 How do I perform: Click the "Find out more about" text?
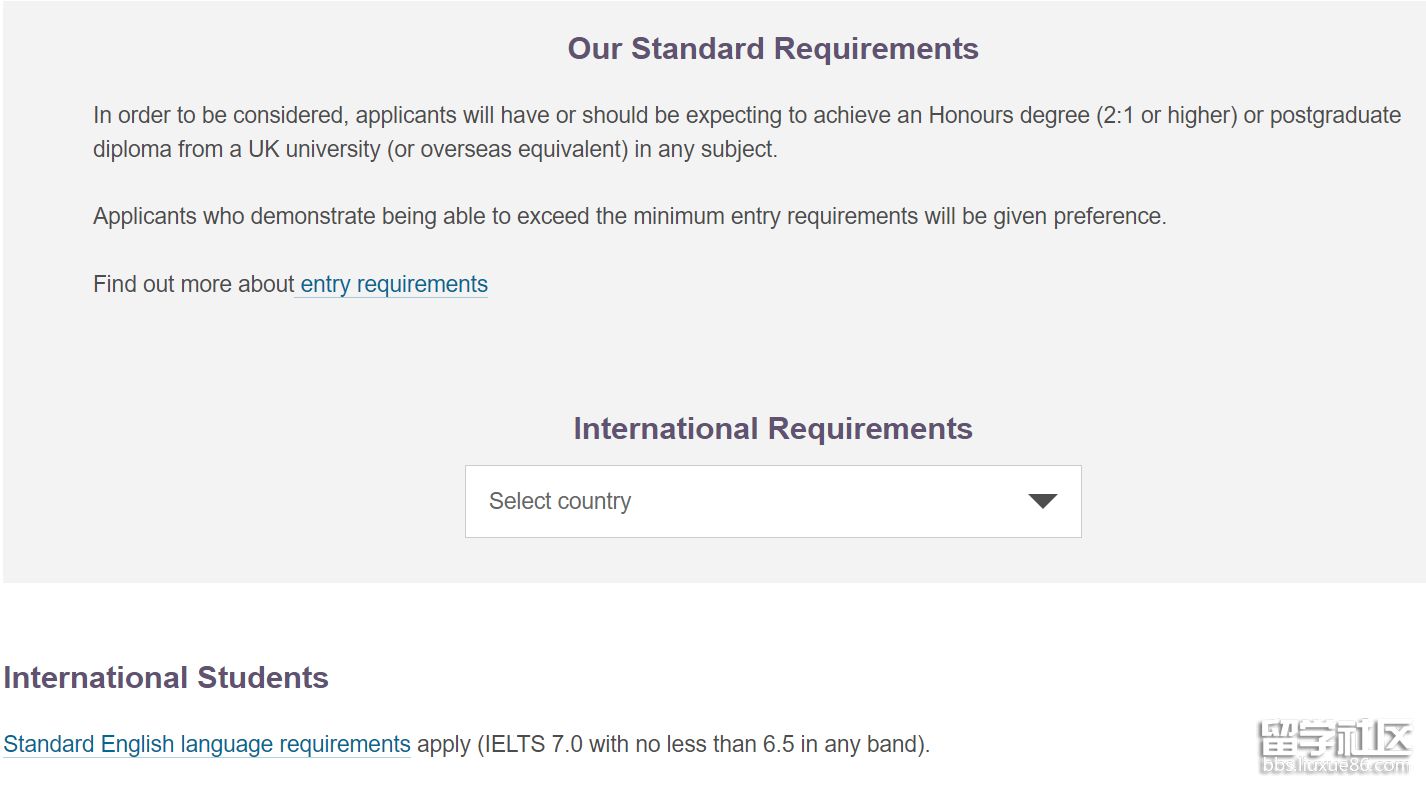coord(193,284)
